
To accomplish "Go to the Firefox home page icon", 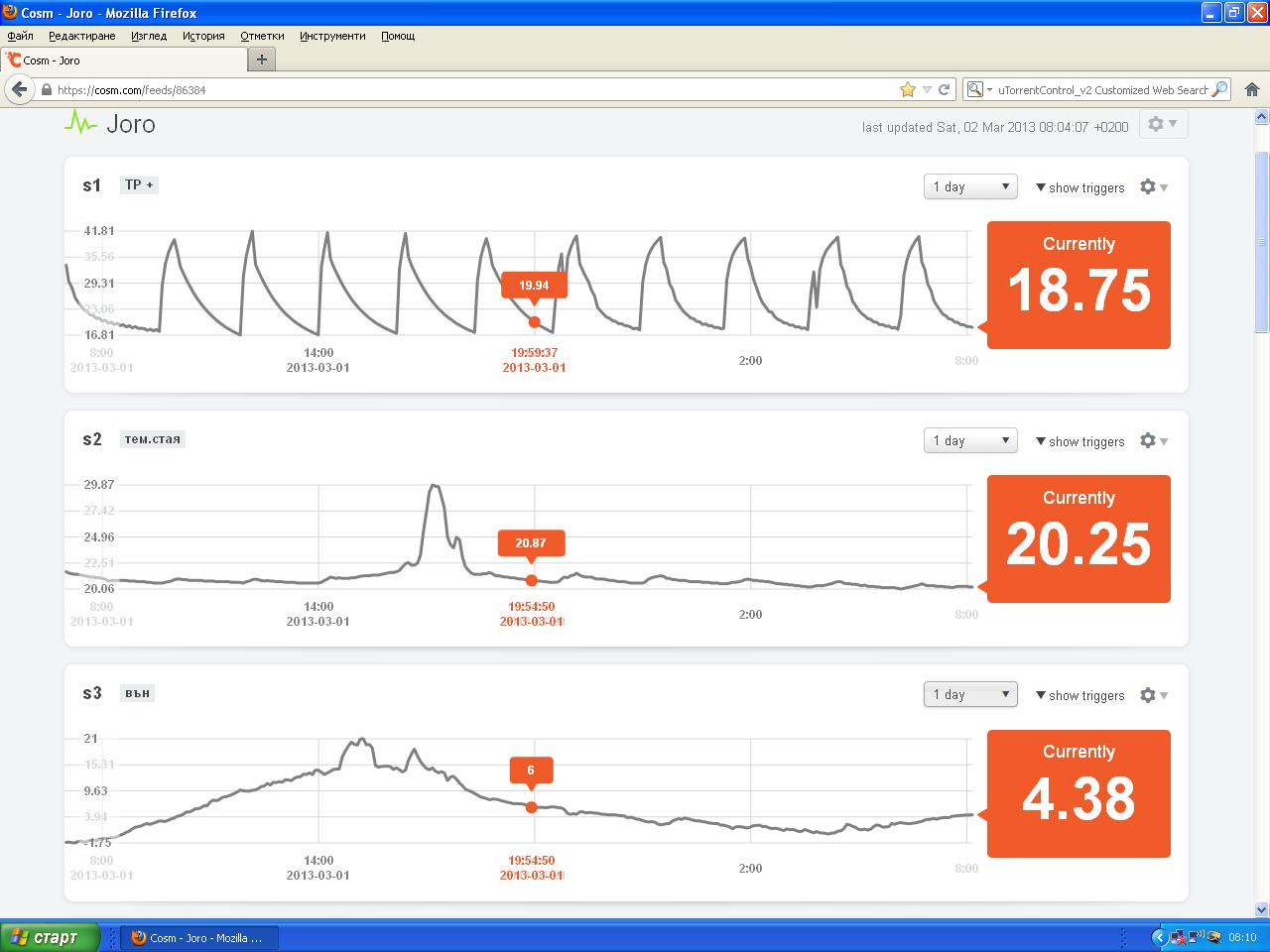I will click(x=1251, y=89).
